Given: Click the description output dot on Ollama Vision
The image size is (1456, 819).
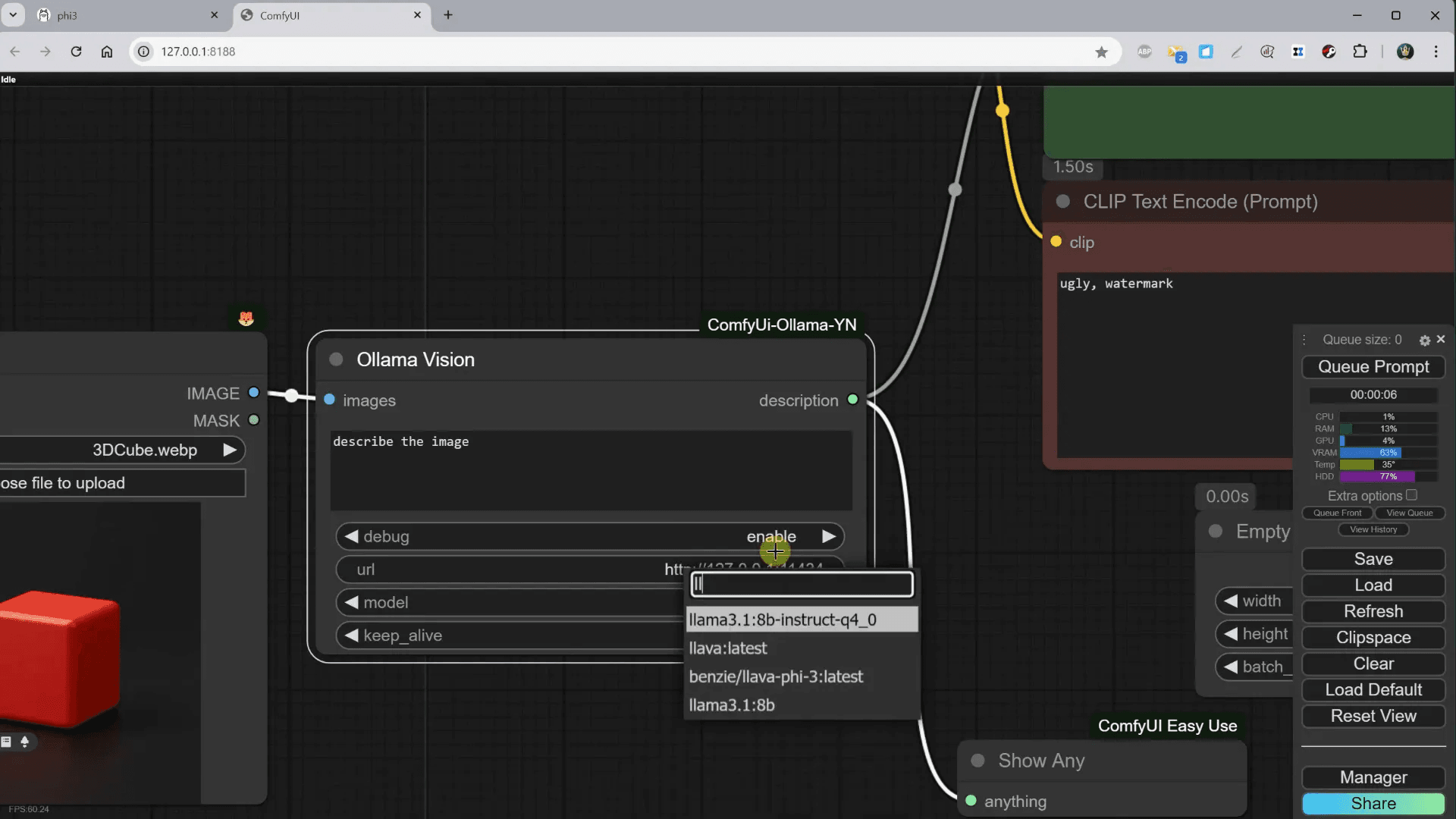Looking at the screenshot, I should [852, 400].
